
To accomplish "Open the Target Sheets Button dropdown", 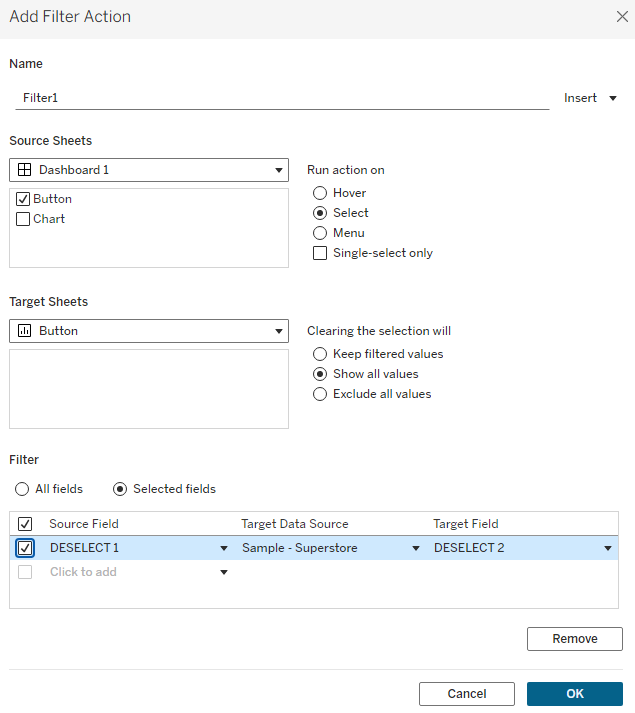I will pyautogui.click(x=279, y=331).
